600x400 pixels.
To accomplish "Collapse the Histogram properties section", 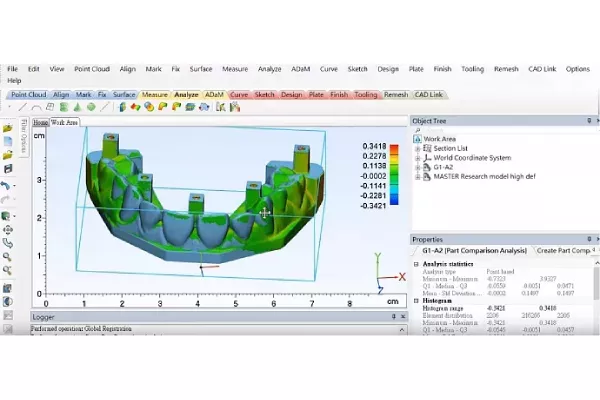I will click(x=416, y=299).
